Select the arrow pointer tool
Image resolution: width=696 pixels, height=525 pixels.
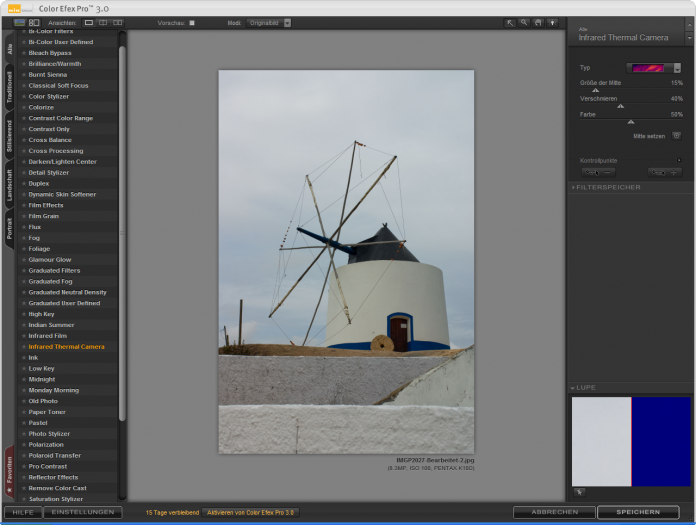click(x=509, y=22)
